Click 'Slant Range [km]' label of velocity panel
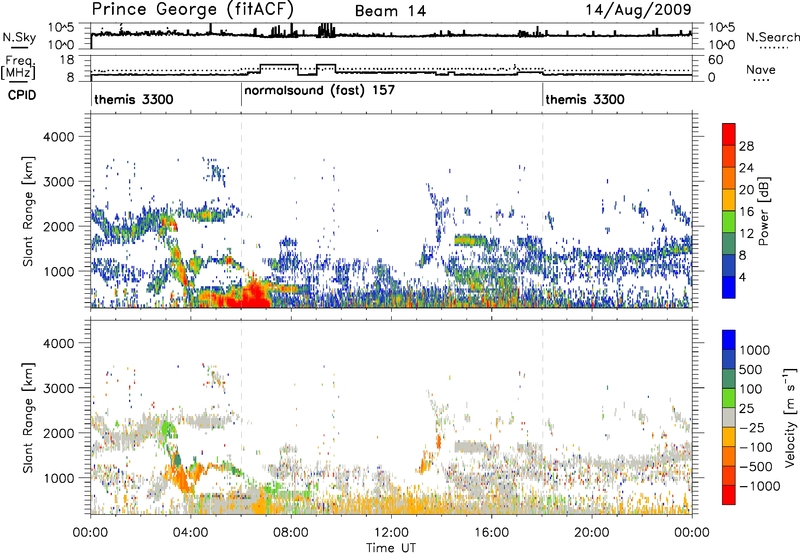 click(x=28, y=418)
